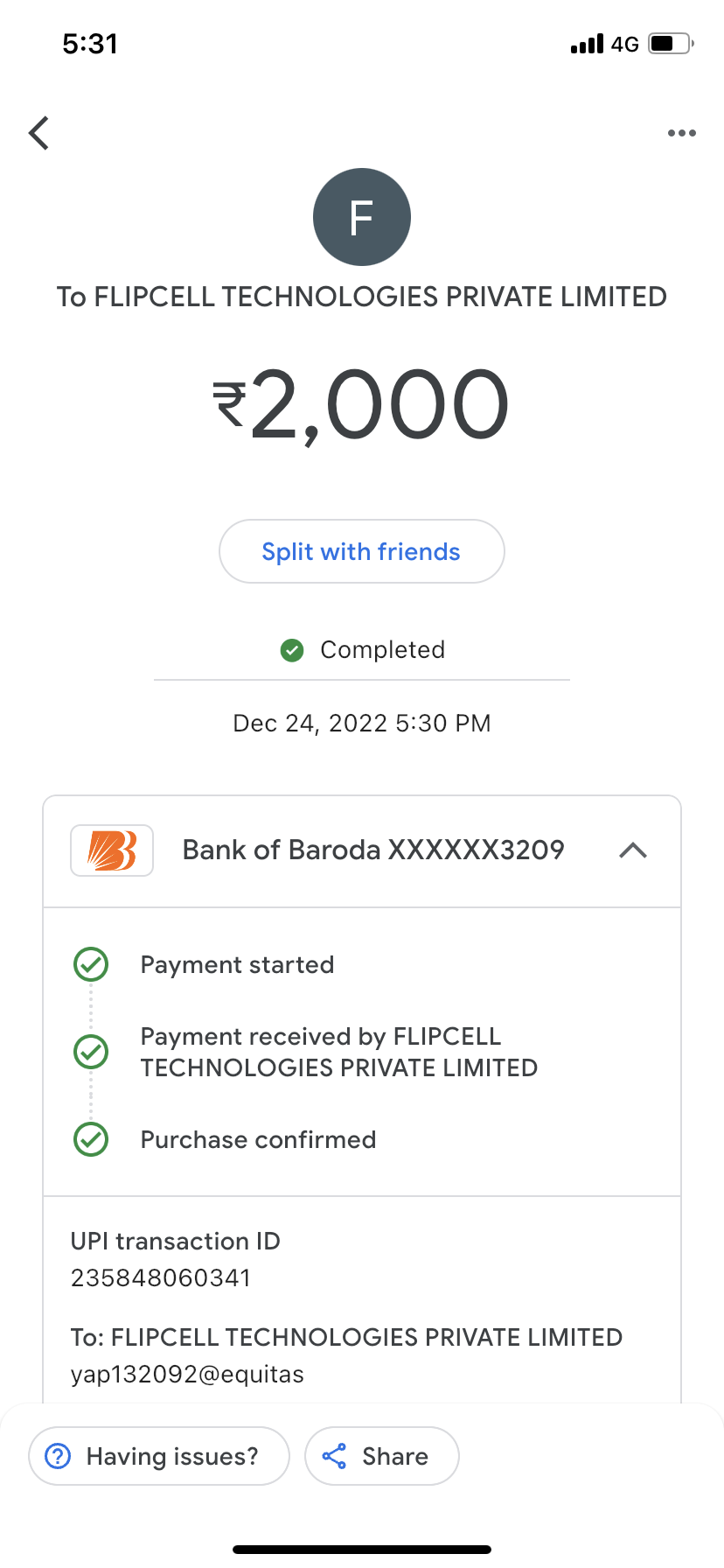
Task: Tap the recipient avatar with letter F
Action: [362, 217]
